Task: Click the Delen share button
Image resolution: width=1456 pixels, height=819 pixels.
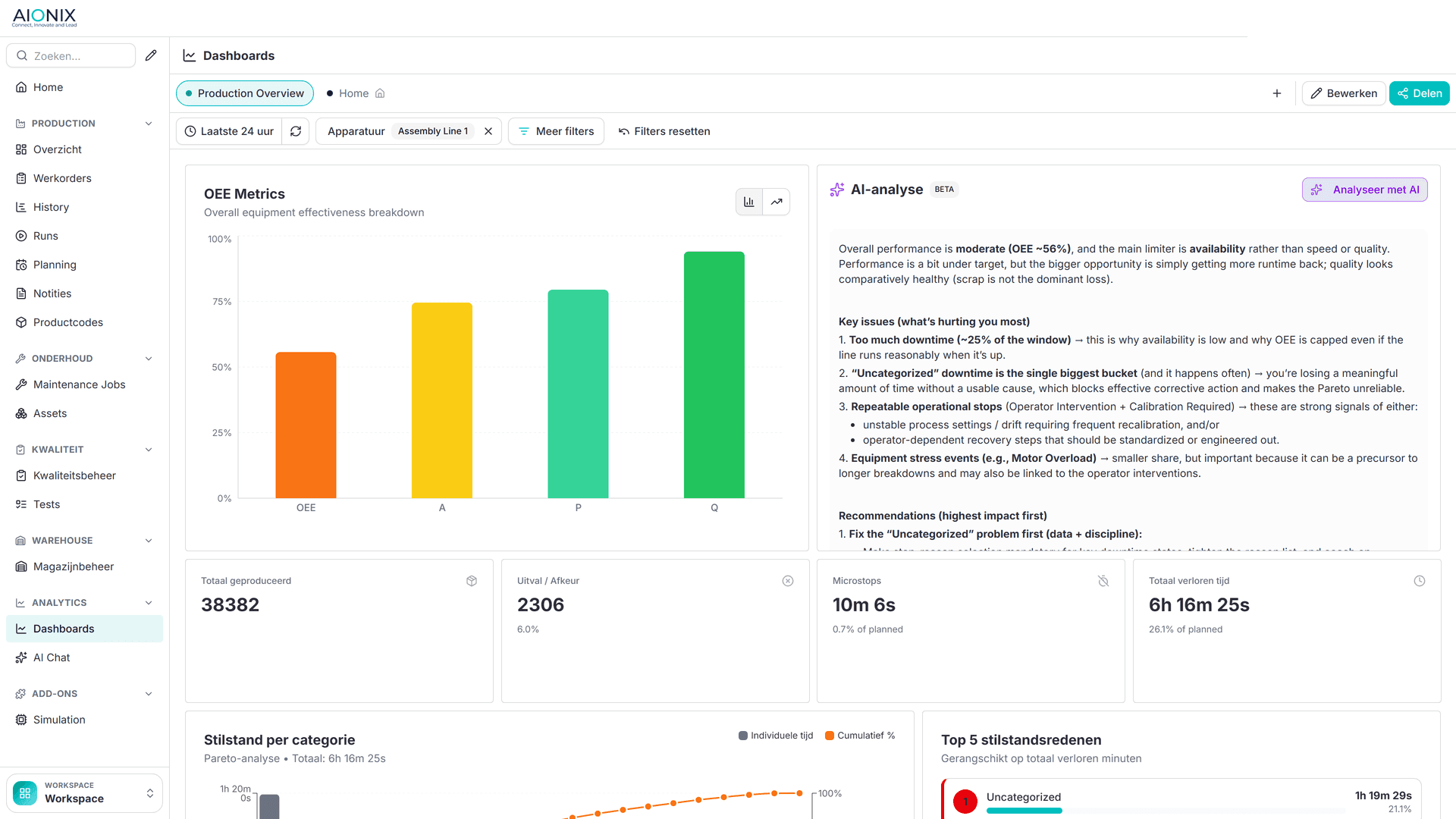Action: [1420, 93]
